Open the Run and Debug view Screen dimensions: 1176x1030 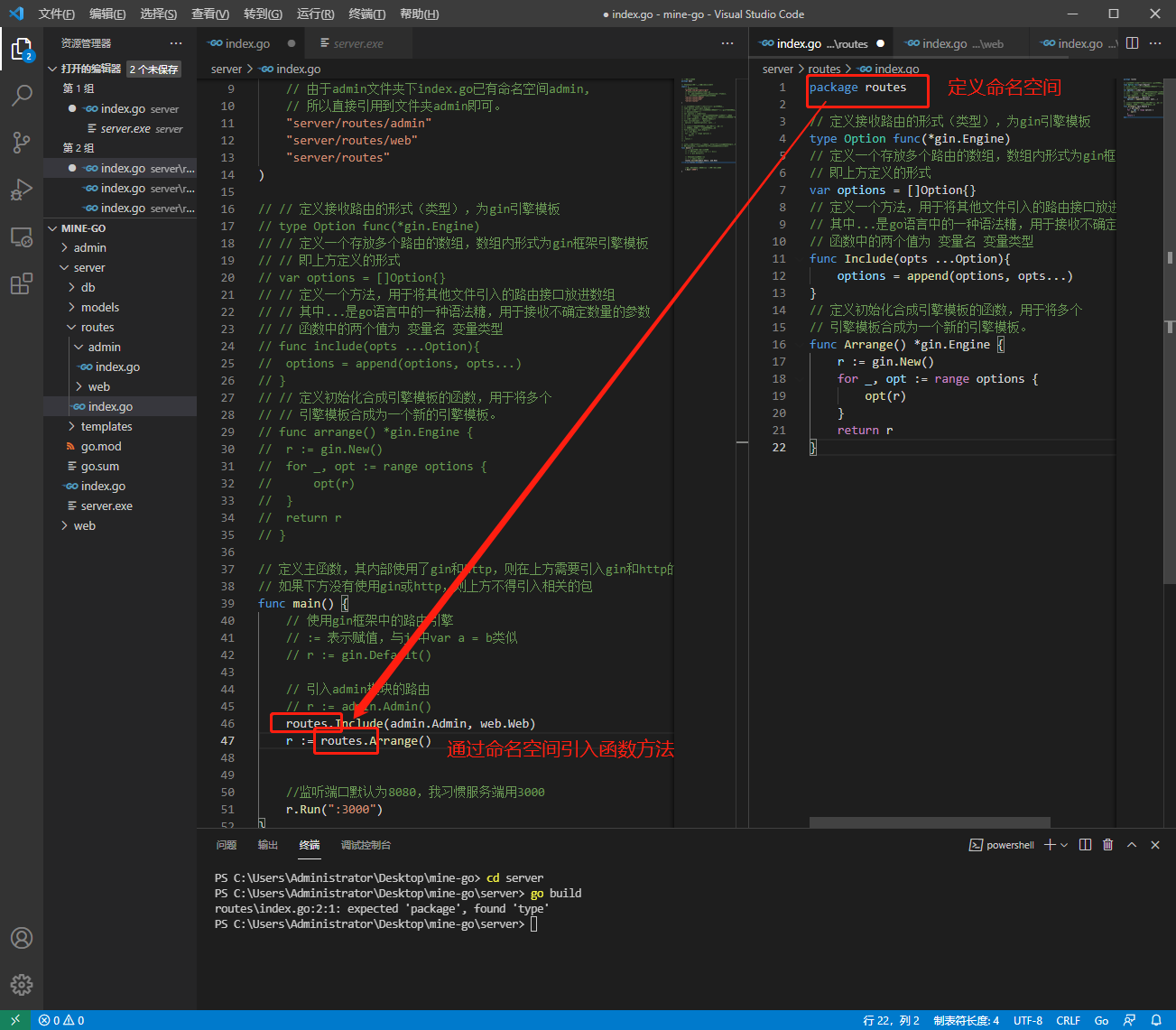click(22, 190)
